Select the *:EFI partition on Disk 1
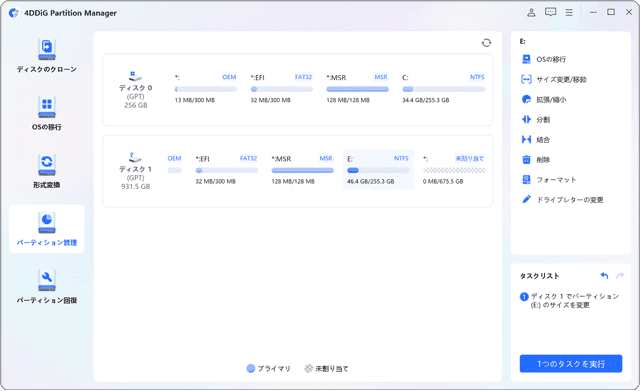Viewport: 640px width, 391px height. (227, 170)
